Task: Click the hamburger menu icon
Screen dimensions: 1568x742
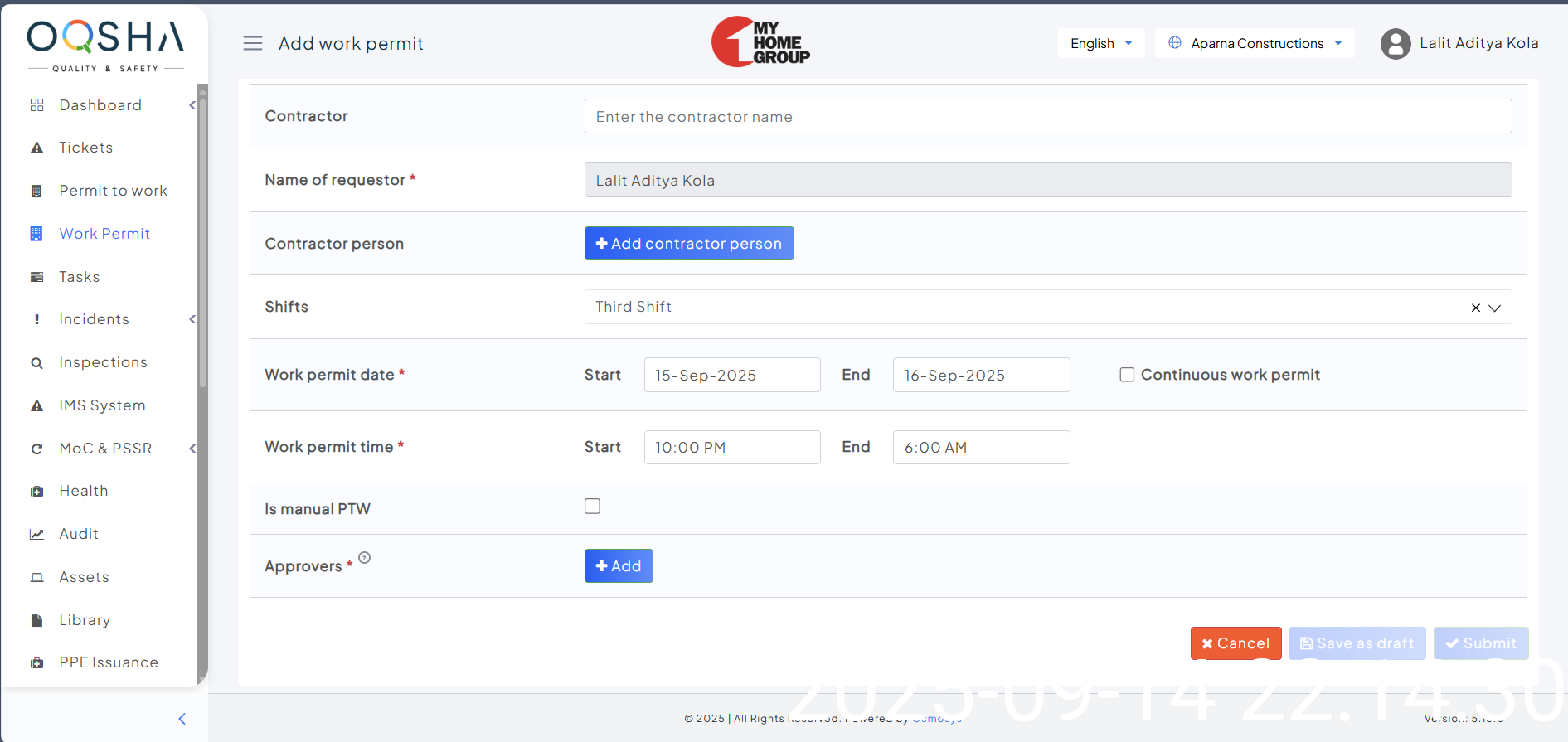Action: click(253, 43)
